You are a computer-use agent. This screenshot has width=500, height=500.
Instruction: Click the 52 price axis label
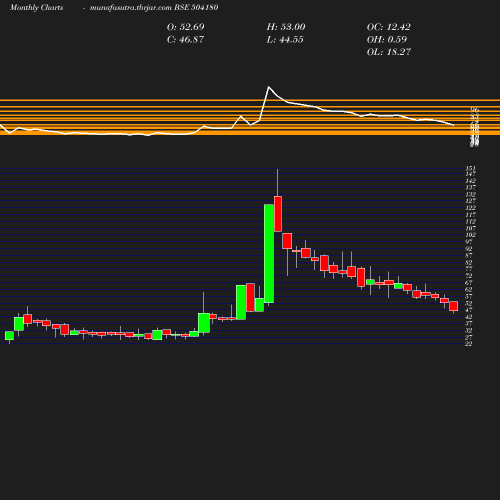click(469, 303)
